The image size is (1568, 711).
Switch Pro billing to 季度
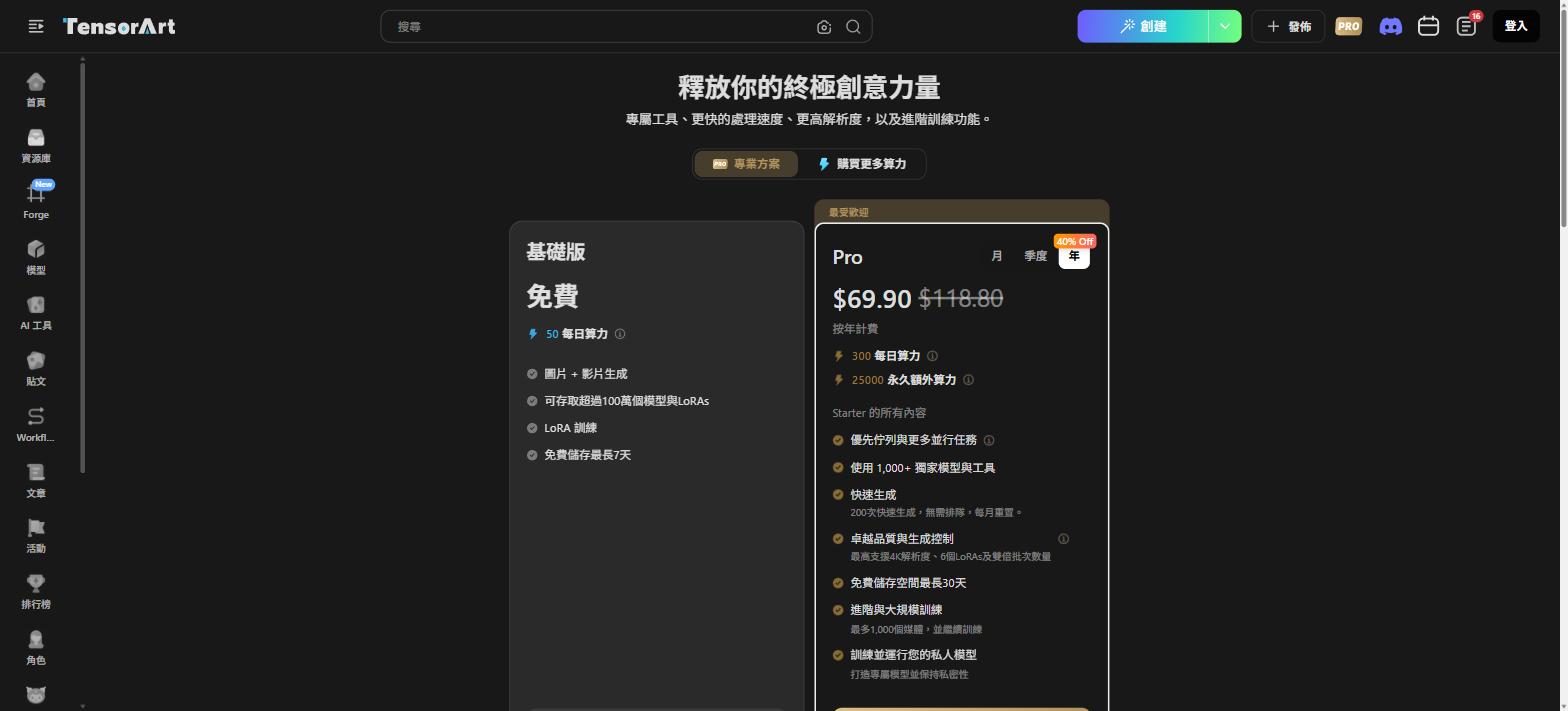coord(1035,256)
